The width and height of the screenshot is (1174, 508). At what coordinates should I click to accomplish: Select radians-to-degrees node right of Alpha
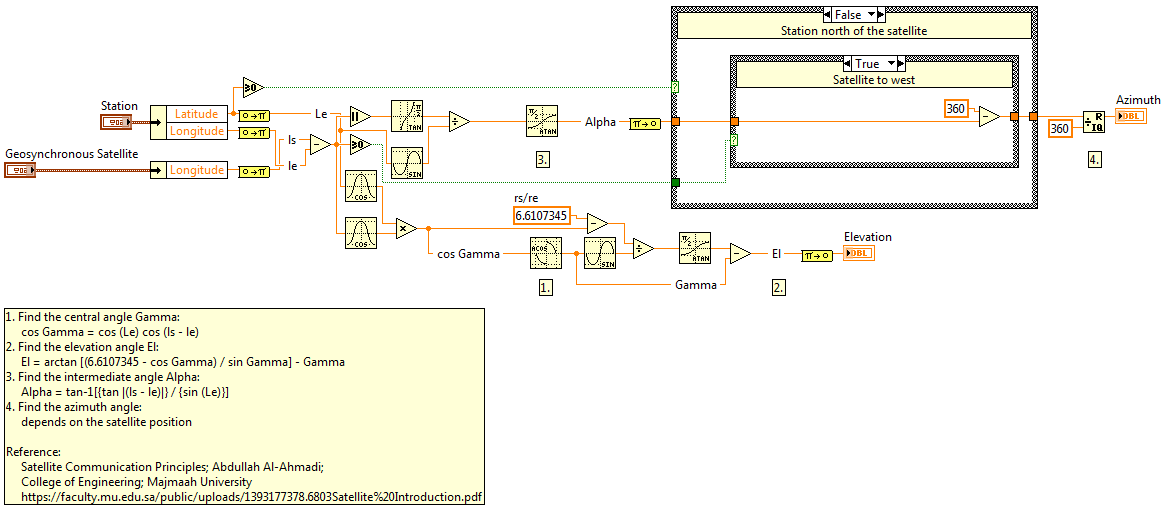645,124
